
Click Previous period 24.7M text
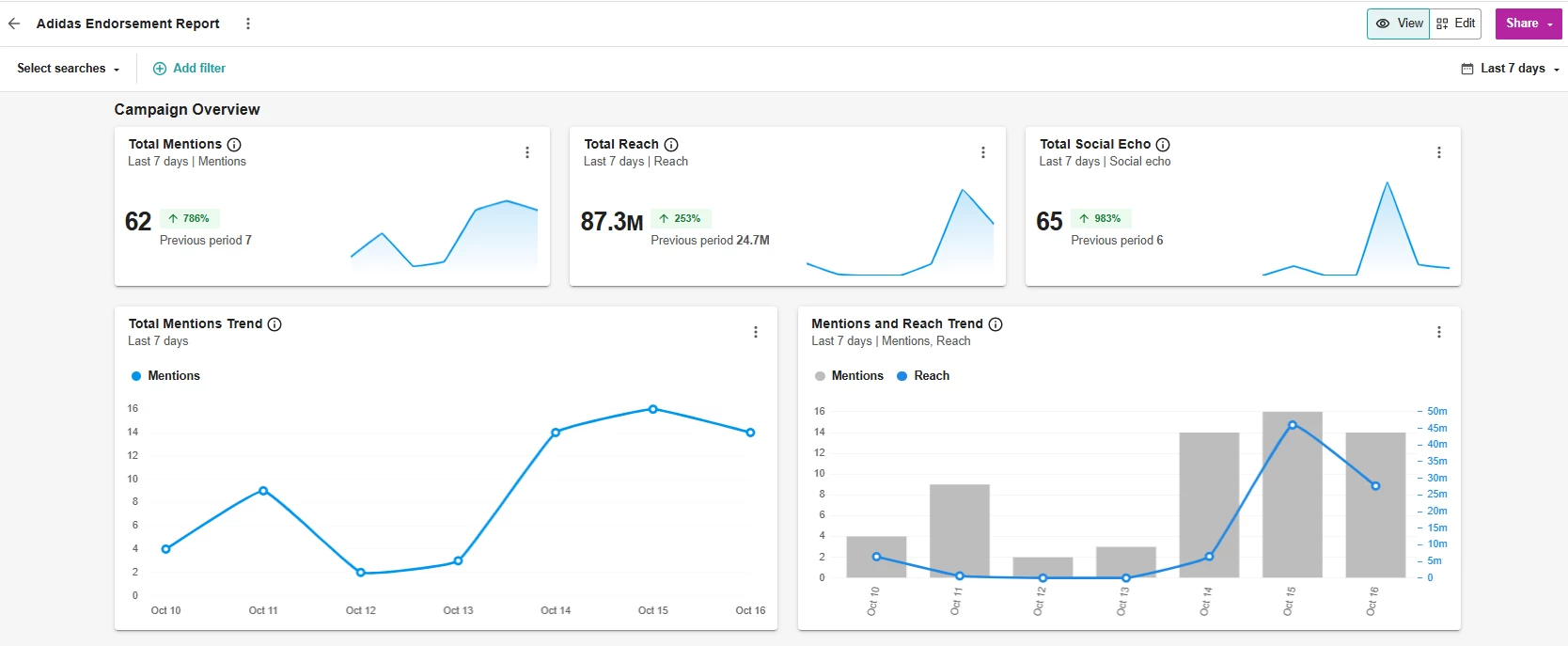tap(710, 241)
